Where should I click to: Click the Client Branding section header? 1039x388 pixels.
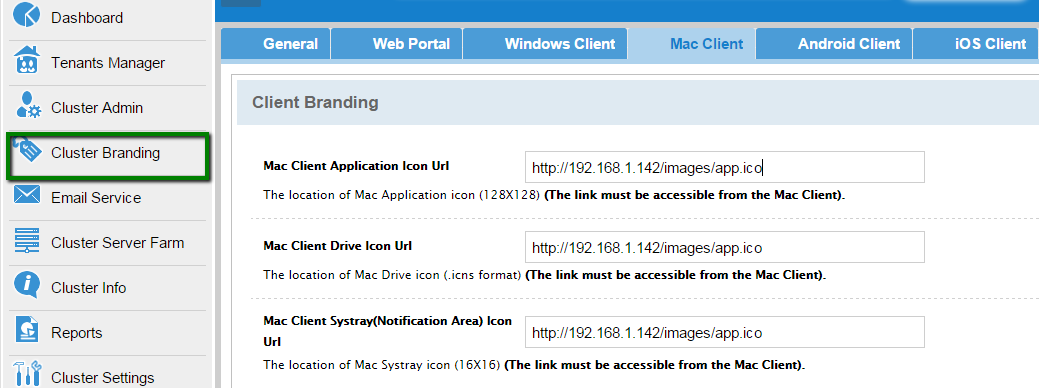pyautogui.click(x=637, y=103)
